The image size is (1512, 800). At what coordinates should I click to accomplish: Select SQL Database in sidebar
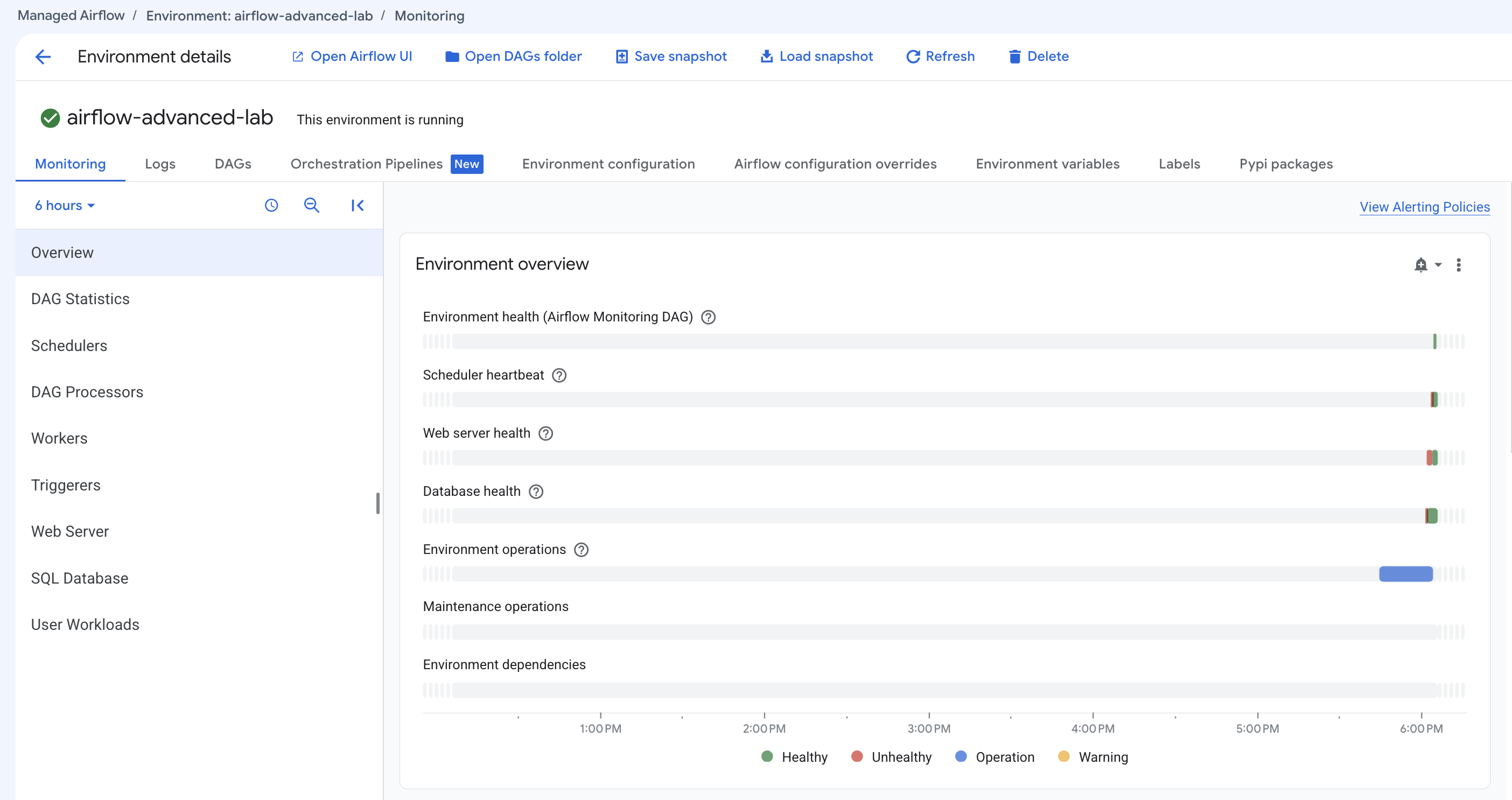coord(199,579)
